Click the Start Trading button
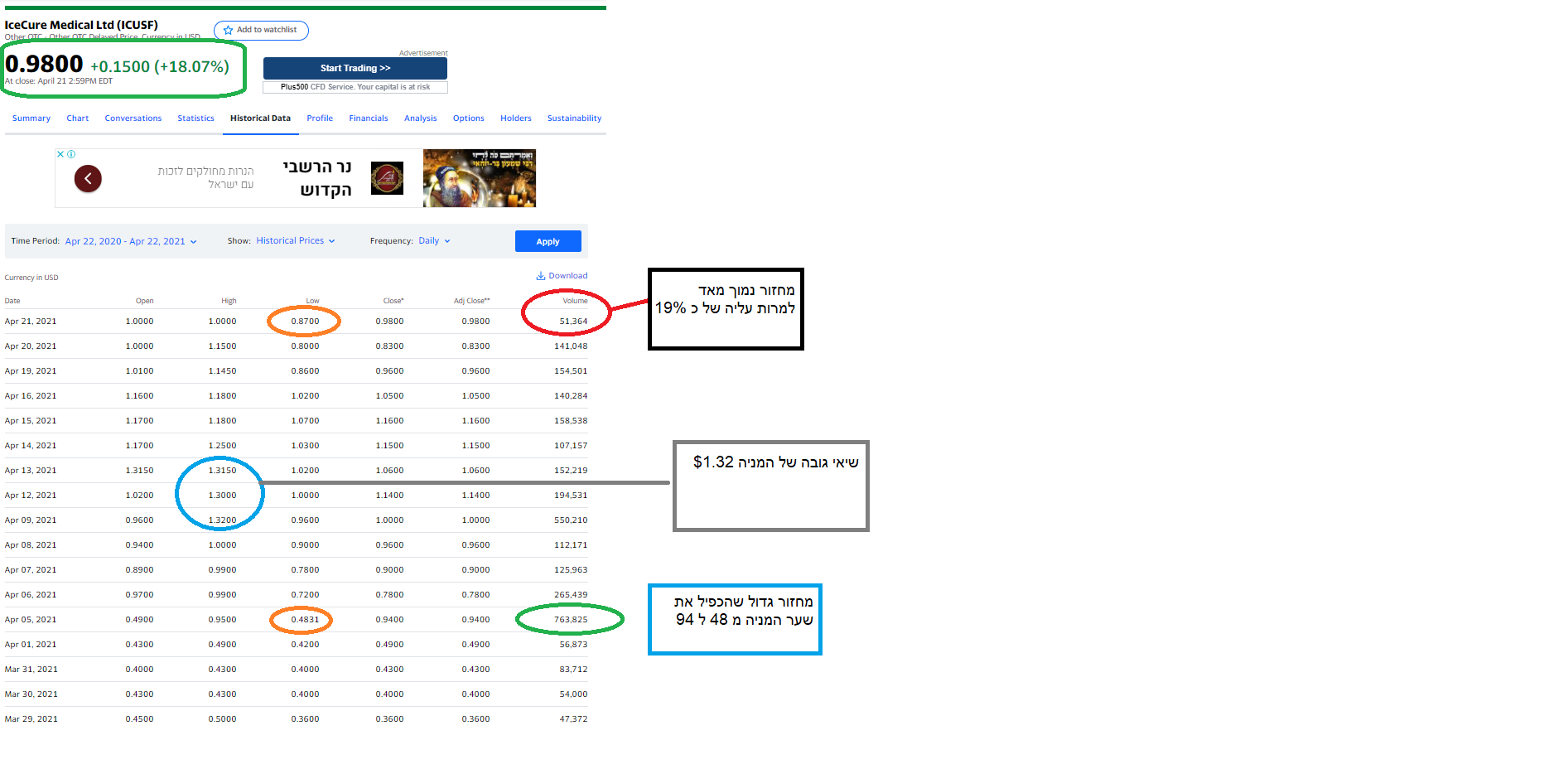Screen dimensions: 1568x774 [x=355, y=68]
